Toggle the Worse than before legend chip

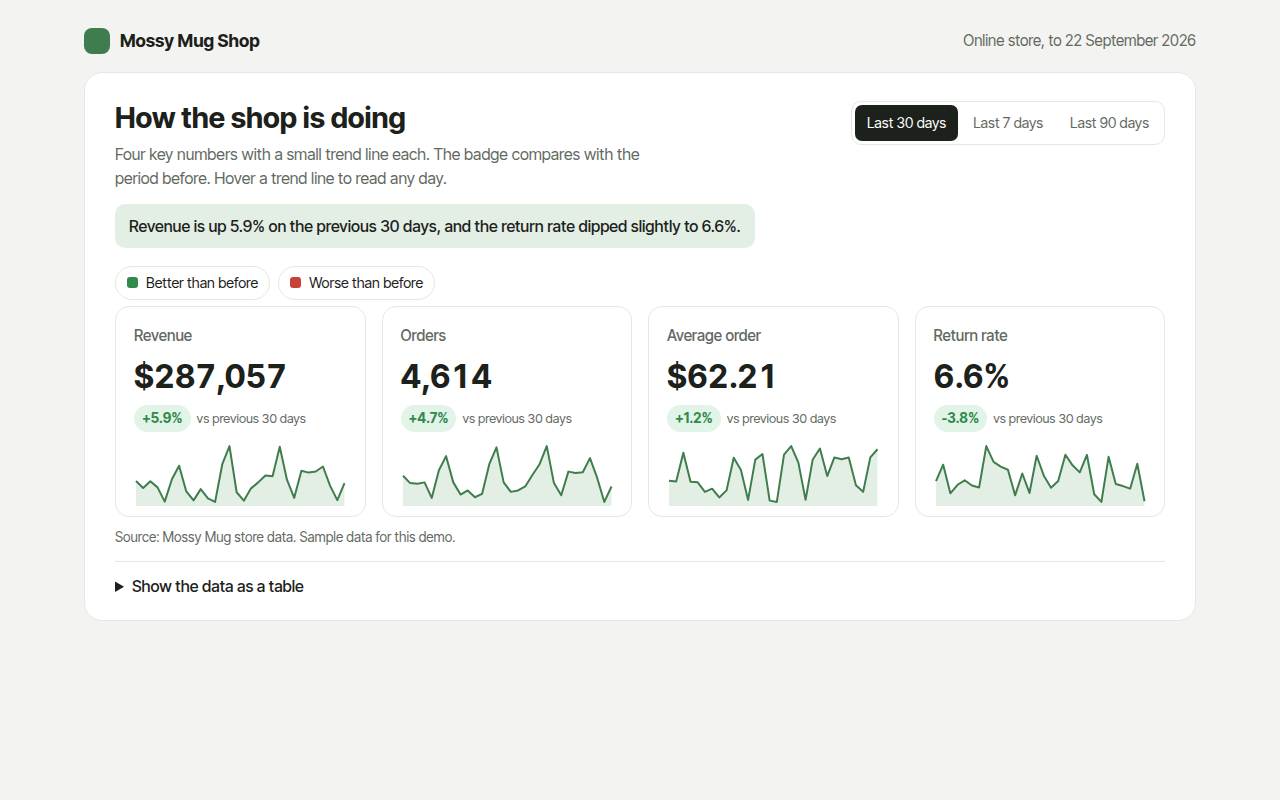pyautogui.click(x=356, y=283)
